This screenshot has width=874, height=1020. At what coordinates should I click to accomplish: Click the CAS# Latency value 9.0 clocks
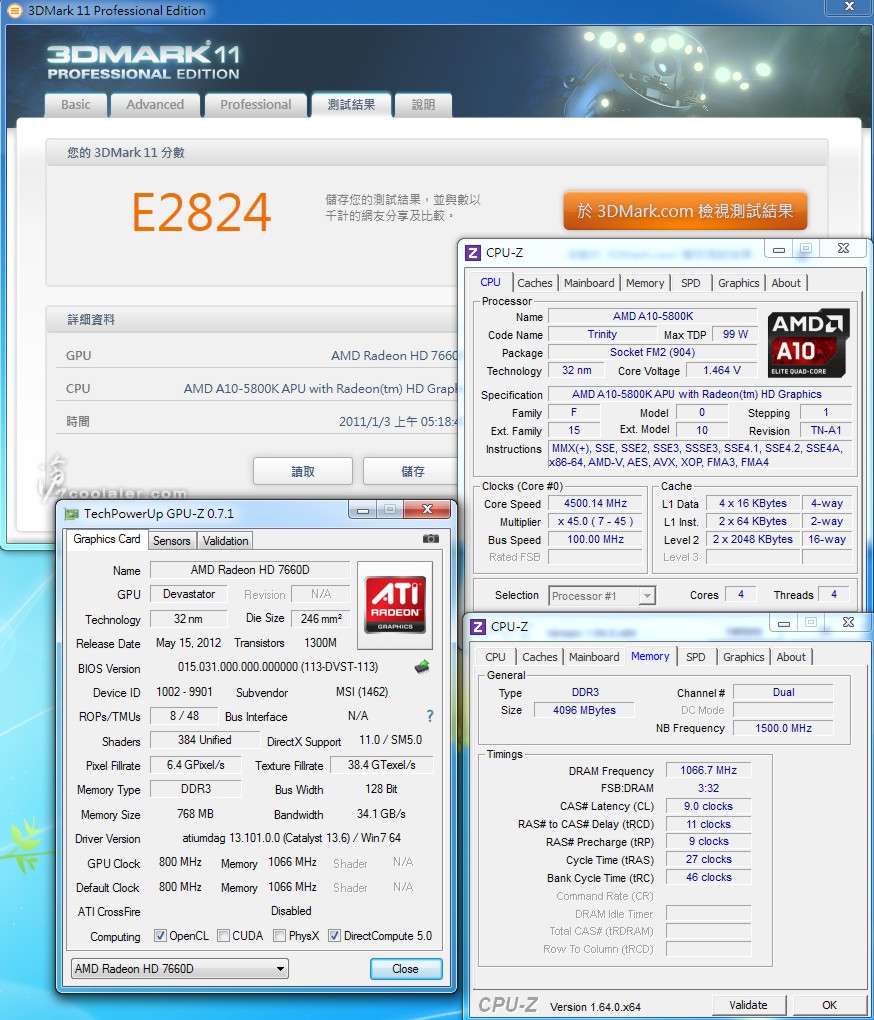708,806
